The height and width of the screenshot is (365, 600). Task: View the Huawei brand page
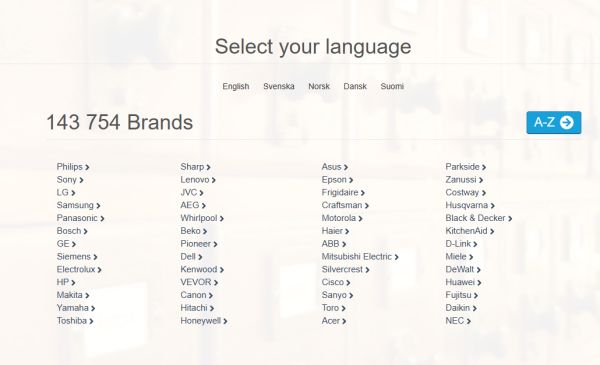pyautogui.click(x=463, y=282)
